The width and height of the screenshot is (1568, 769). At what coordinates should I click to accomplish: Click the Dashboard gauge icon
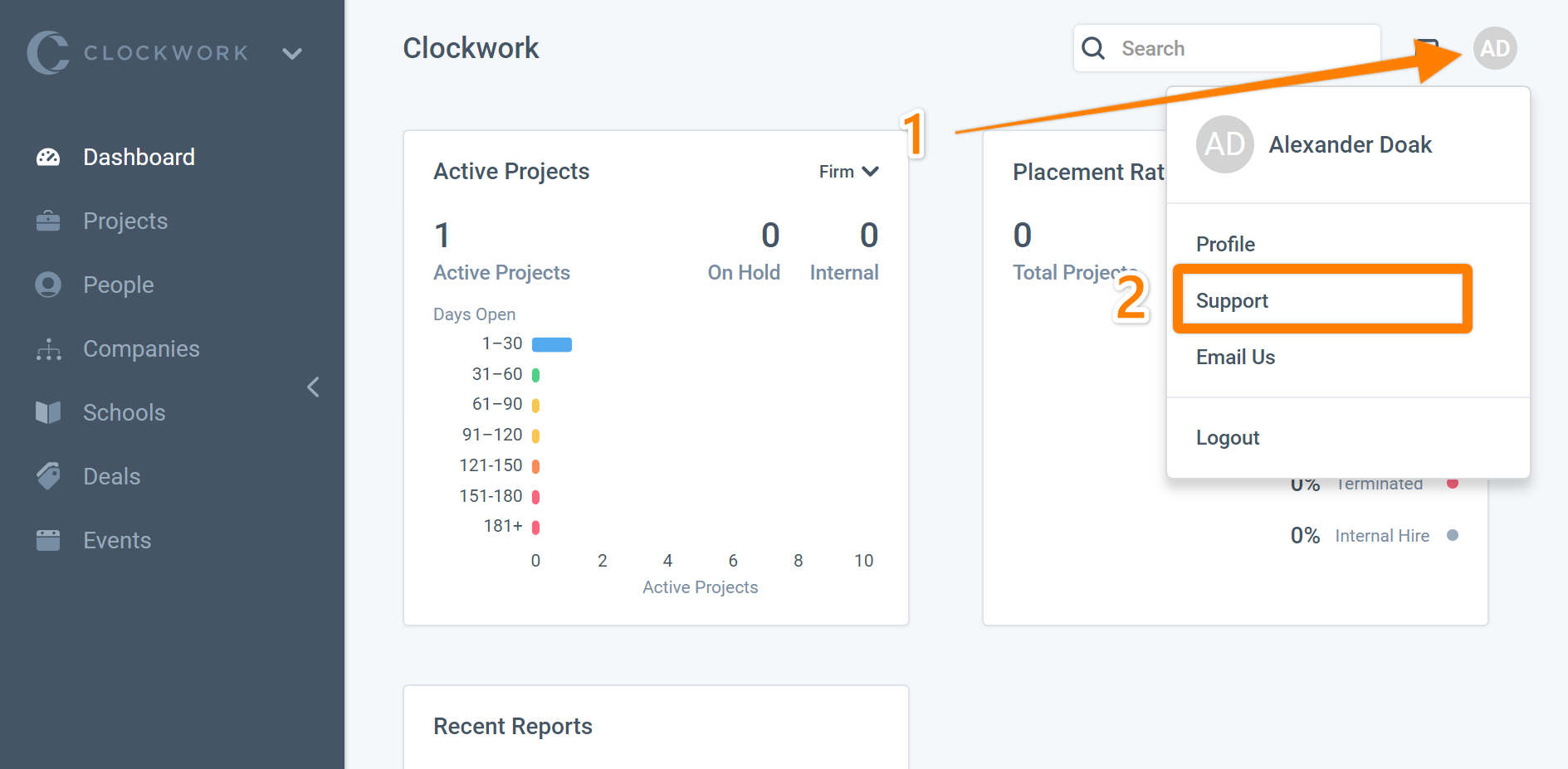(x=48, y=157)
